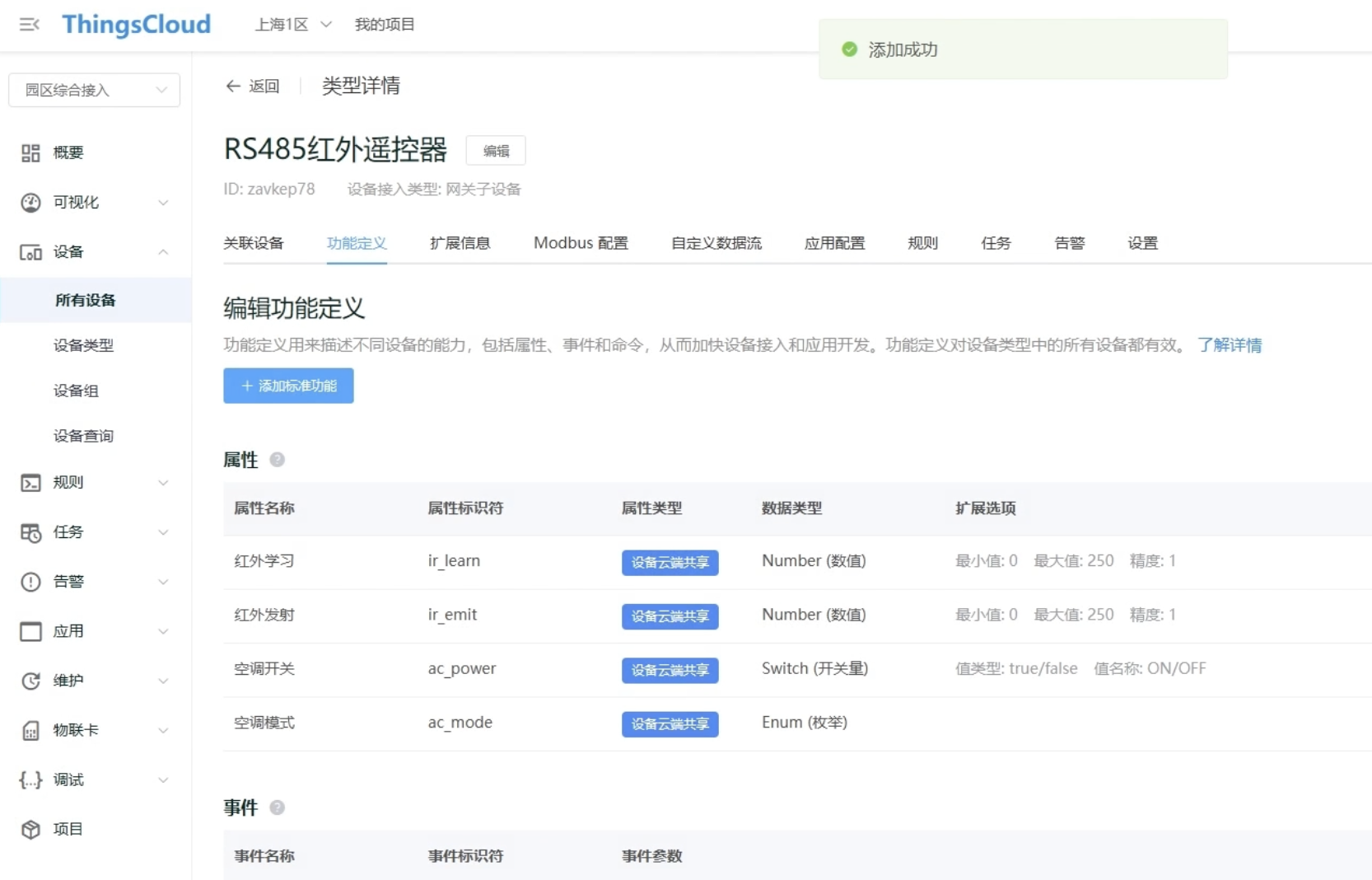Screen dimensions: 1372x880
Task: Click the ac_mode identifier cell
Action: point(460,723)
